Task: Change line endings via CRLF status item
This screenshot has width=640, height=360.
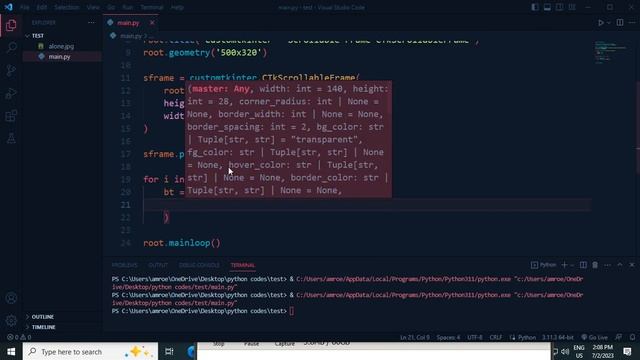Action: (496, 337)
